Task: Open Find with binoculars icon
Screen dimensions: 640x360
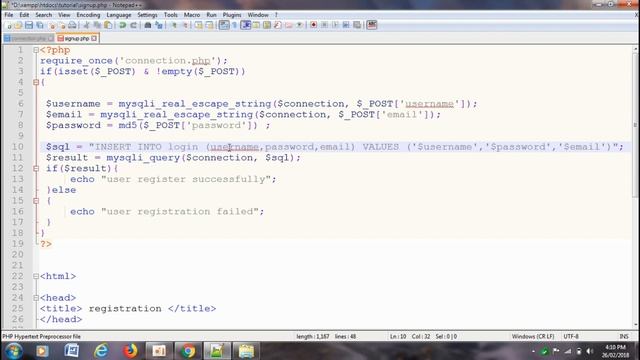Action: 148,25
